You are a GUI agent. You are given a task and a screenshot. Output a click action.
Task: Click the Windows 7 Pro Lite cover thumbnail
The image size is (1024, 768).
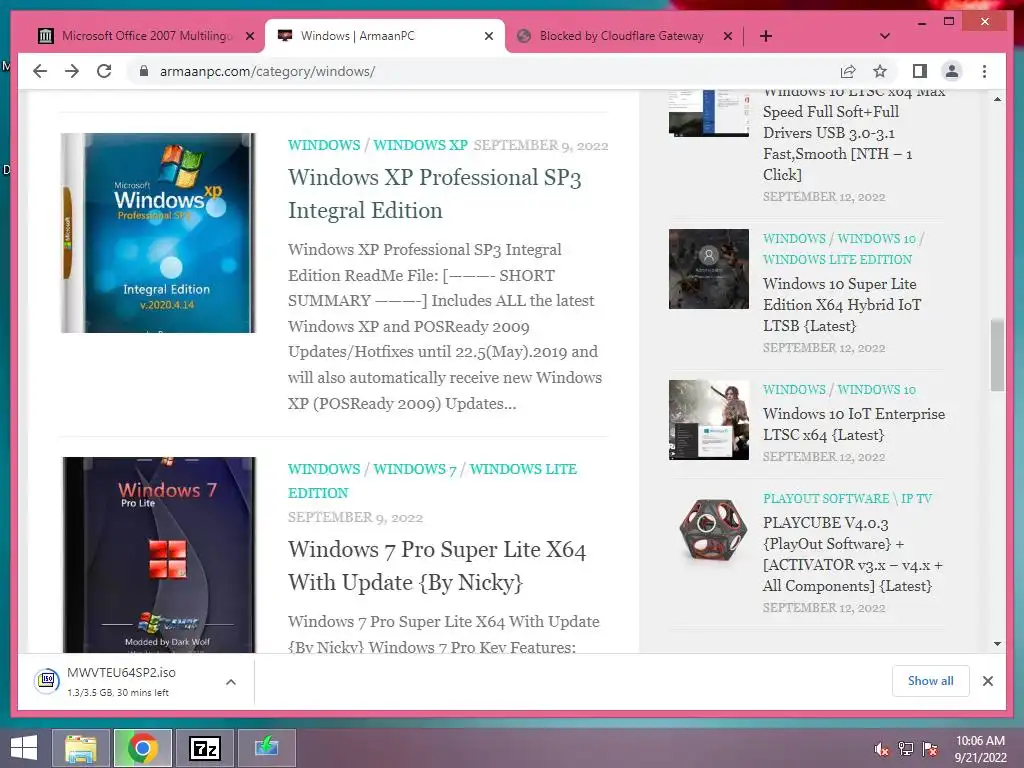[159, 554]
